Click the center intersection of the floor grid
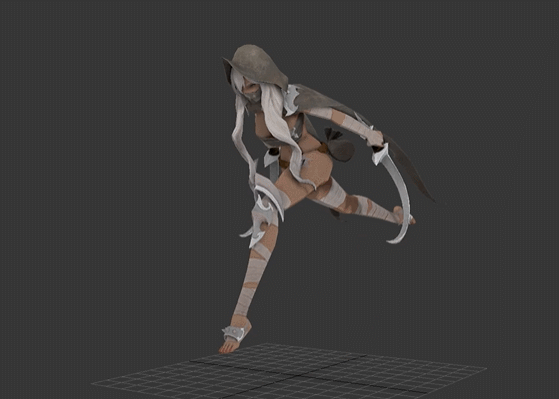 tap(297, 375)
